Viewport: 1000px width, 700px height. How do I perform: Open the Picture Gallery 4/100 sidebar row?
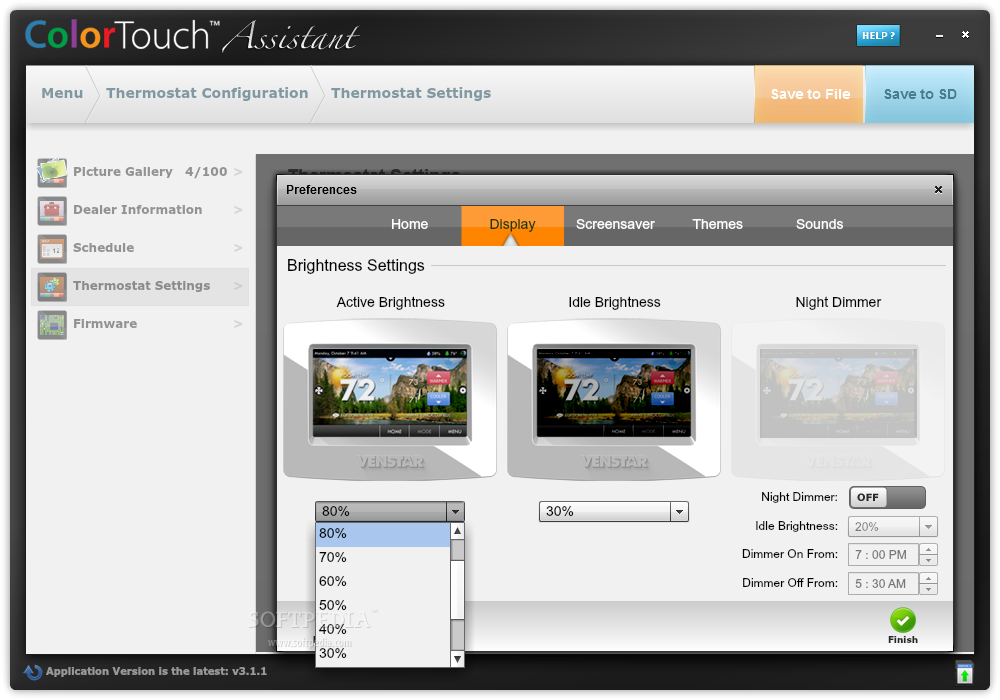pyautogui.click(x=140, y=172)
